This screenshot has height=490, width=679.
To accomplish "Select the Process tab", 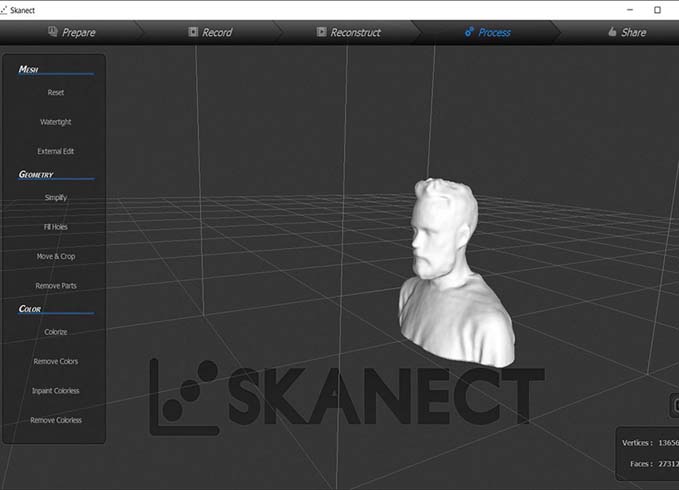I will point(488,32).
